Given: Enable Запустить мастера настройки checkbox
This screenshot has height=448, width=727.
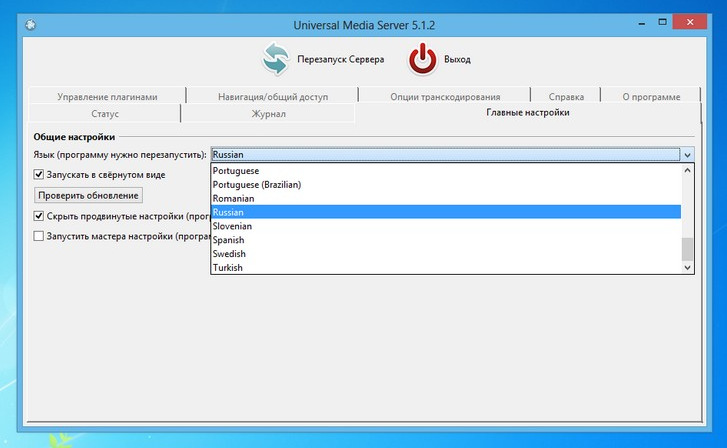Looking at the screenshot, I should 38,236.
